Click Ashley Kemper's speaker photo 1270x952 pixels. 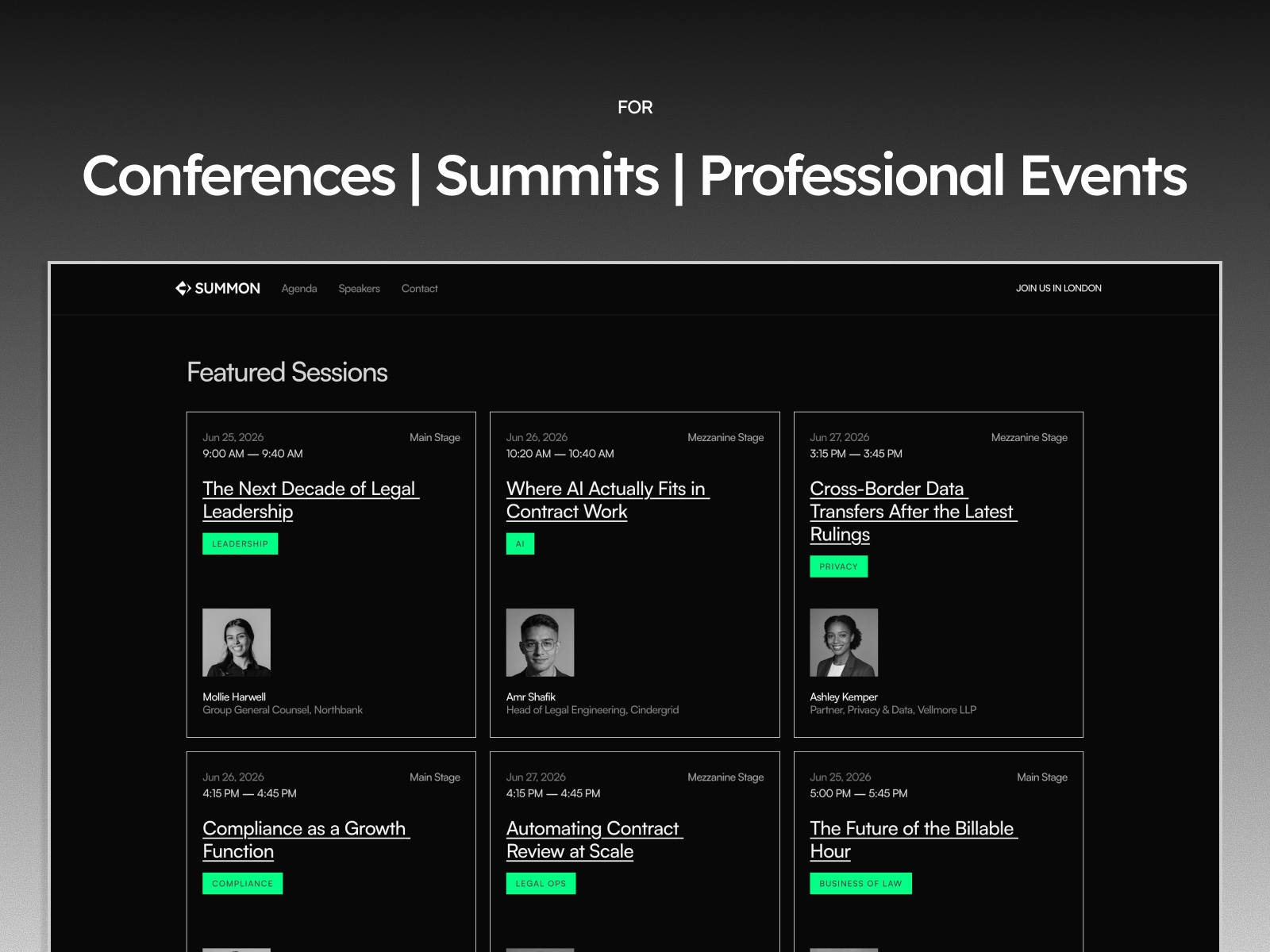844,643
